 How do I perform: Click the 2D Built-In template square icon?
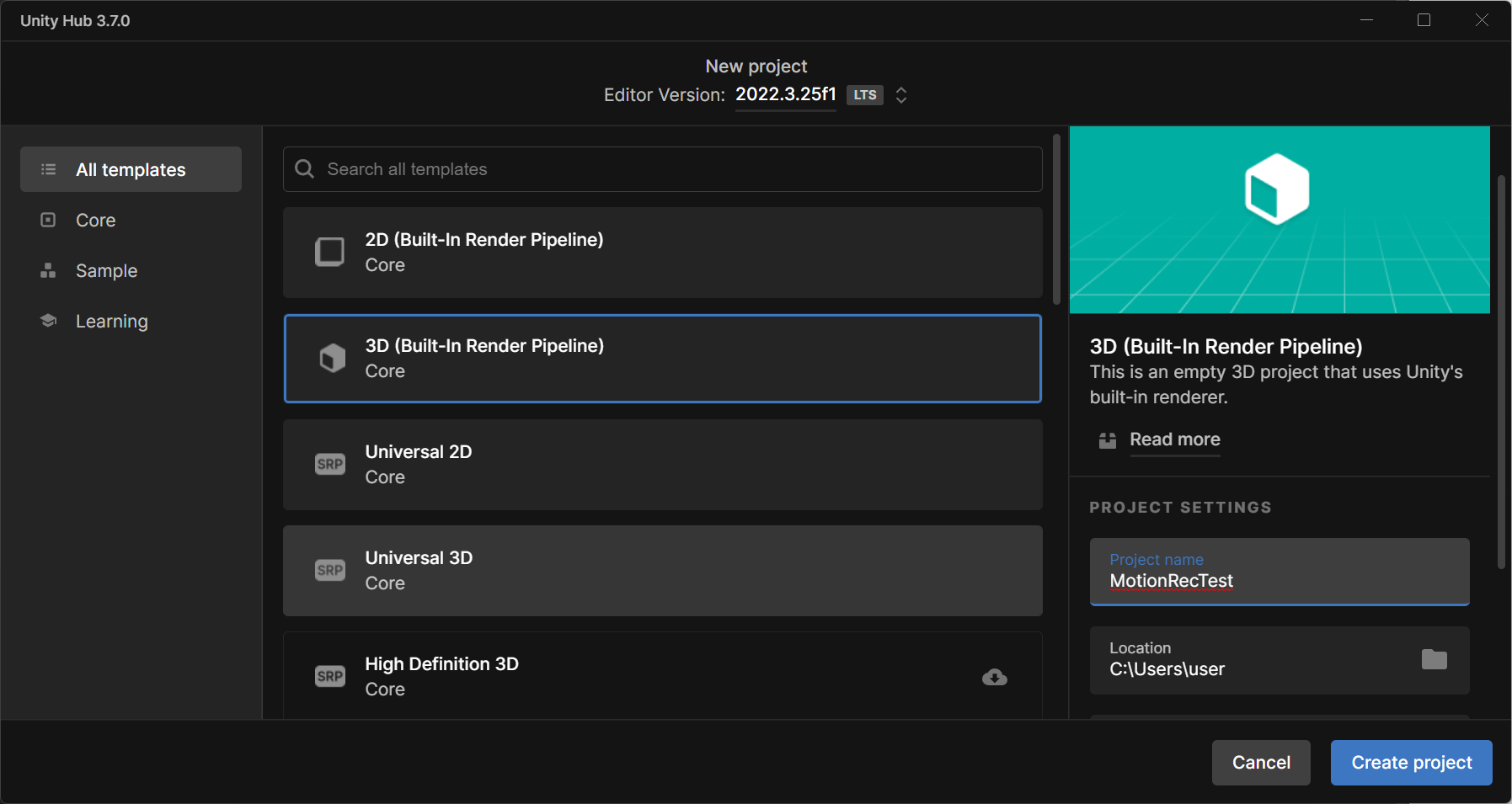pyautogui.click(x=329, y=252)
